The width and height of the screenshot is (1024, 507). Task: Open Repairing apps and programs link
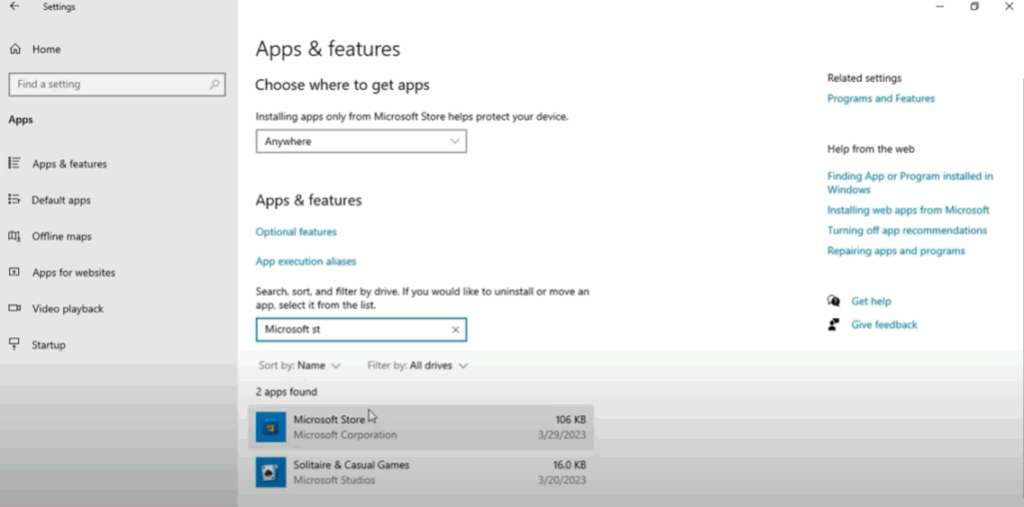click(x=895, y=251)
